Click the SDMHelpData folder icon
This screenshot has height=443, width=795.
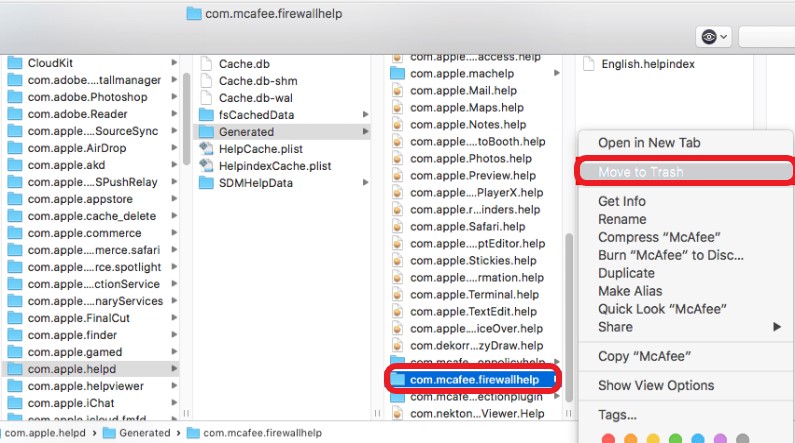[x=206, y=182]
